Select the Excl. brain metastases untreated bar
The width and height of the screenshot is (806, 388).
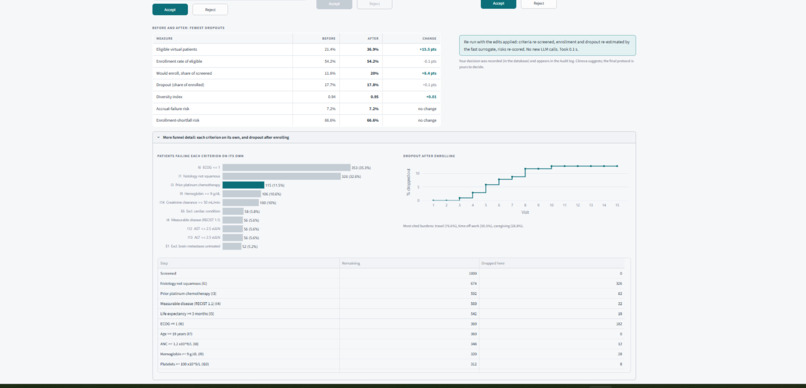pos(232,246)
